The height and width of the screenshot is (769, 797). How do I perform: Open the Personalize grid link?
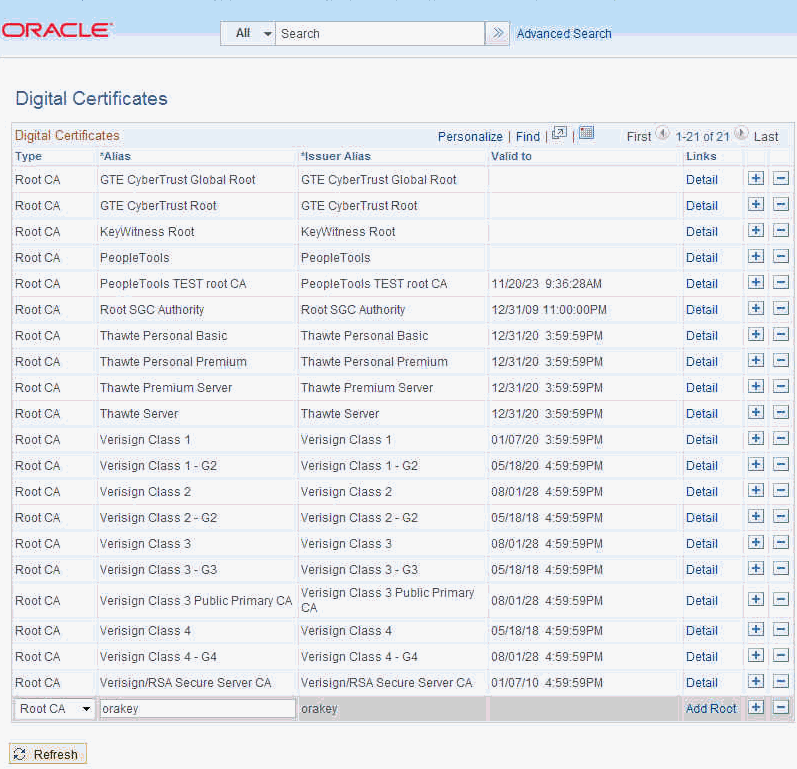pyautogui.click(x=470, y=136)
